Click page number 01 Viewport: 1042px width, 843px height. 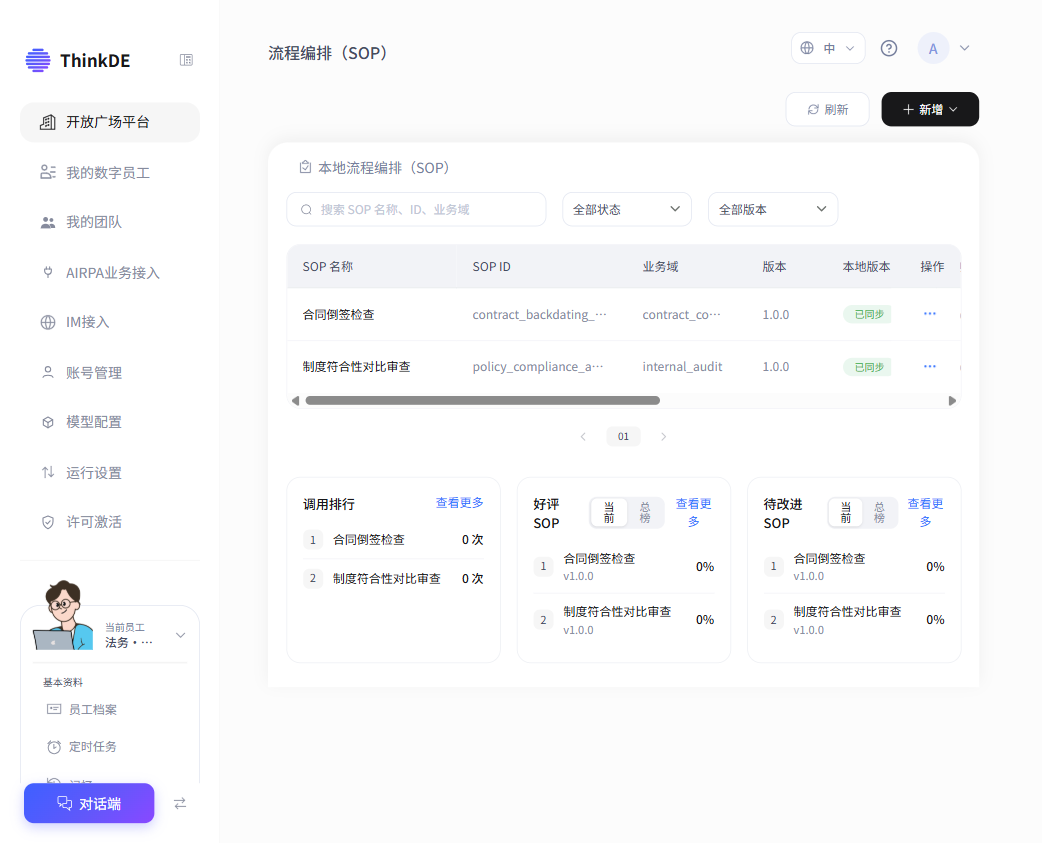tap(623, 436)
